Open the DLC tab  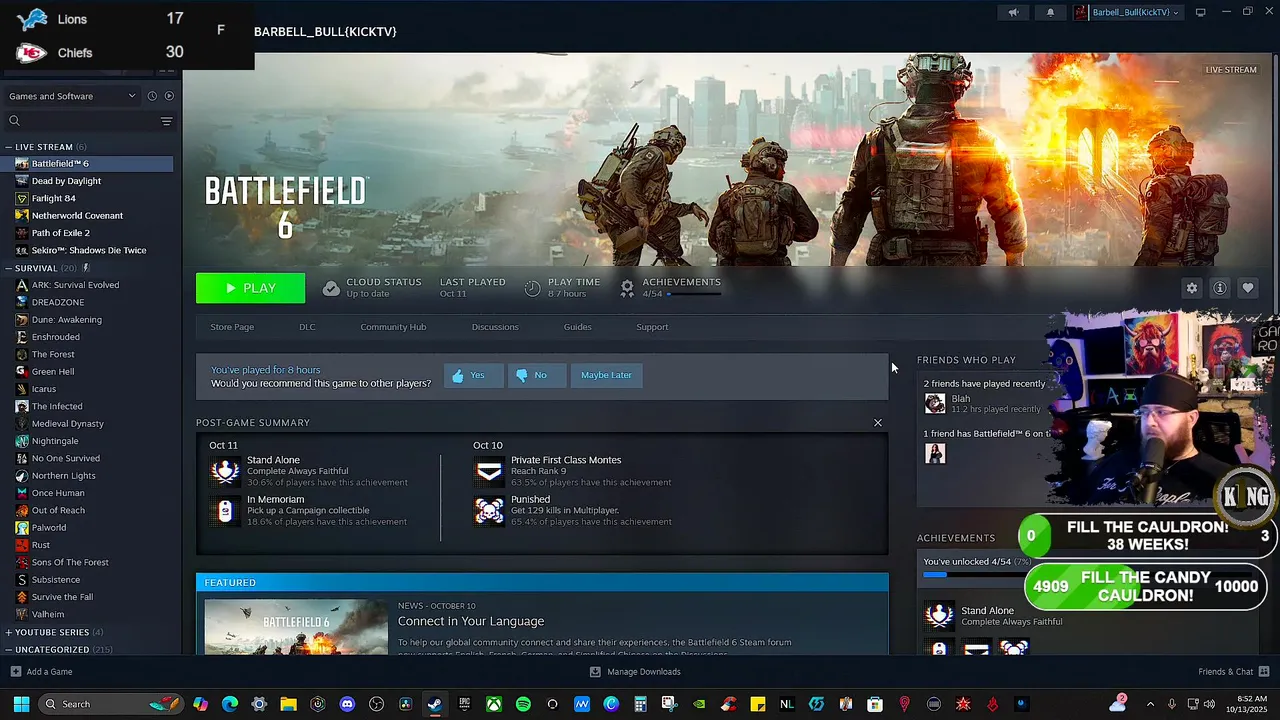[307, 327]
